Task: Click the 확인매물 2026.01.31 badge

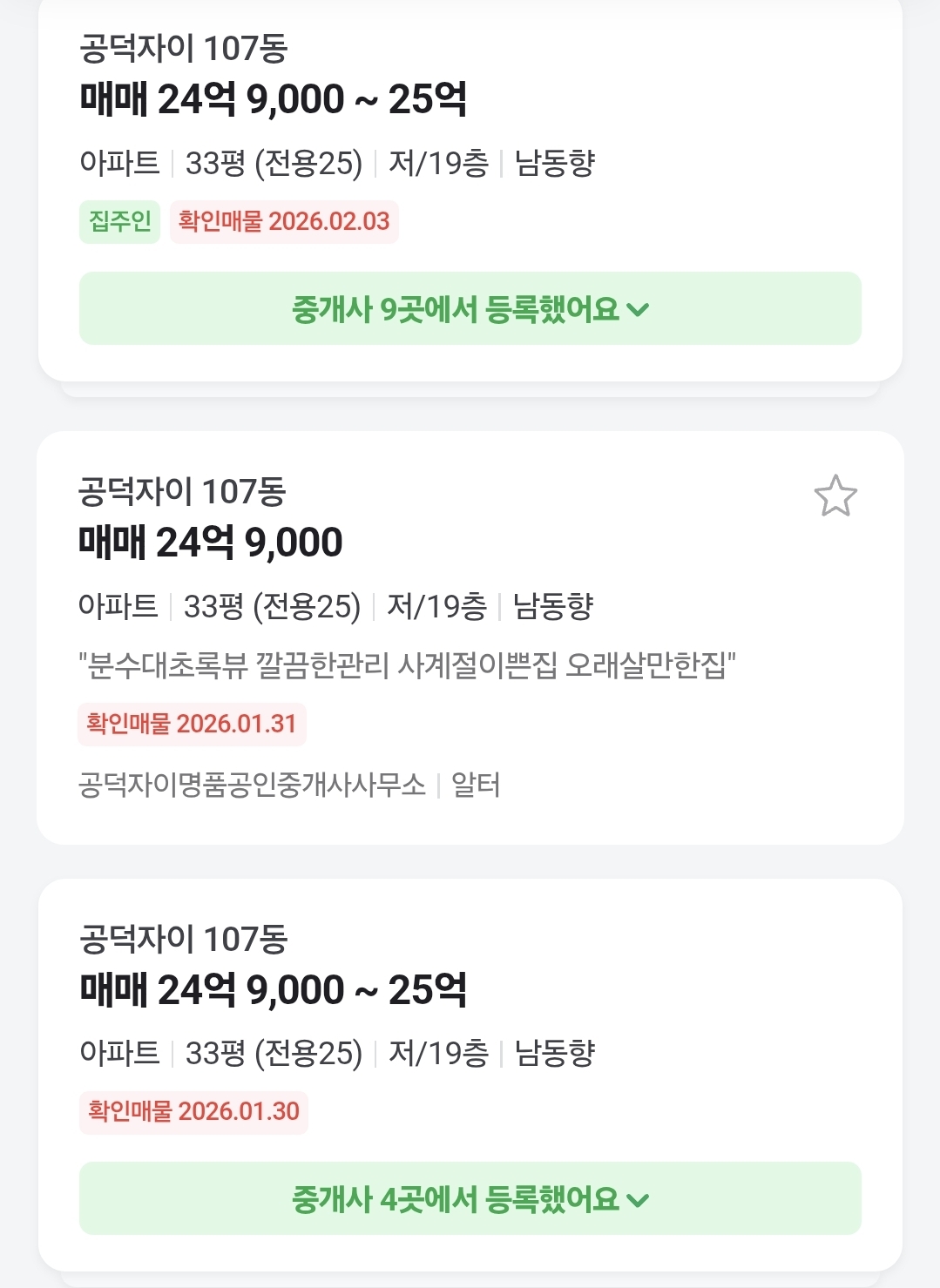Action: pyautogui.click(x=192, y=724)
